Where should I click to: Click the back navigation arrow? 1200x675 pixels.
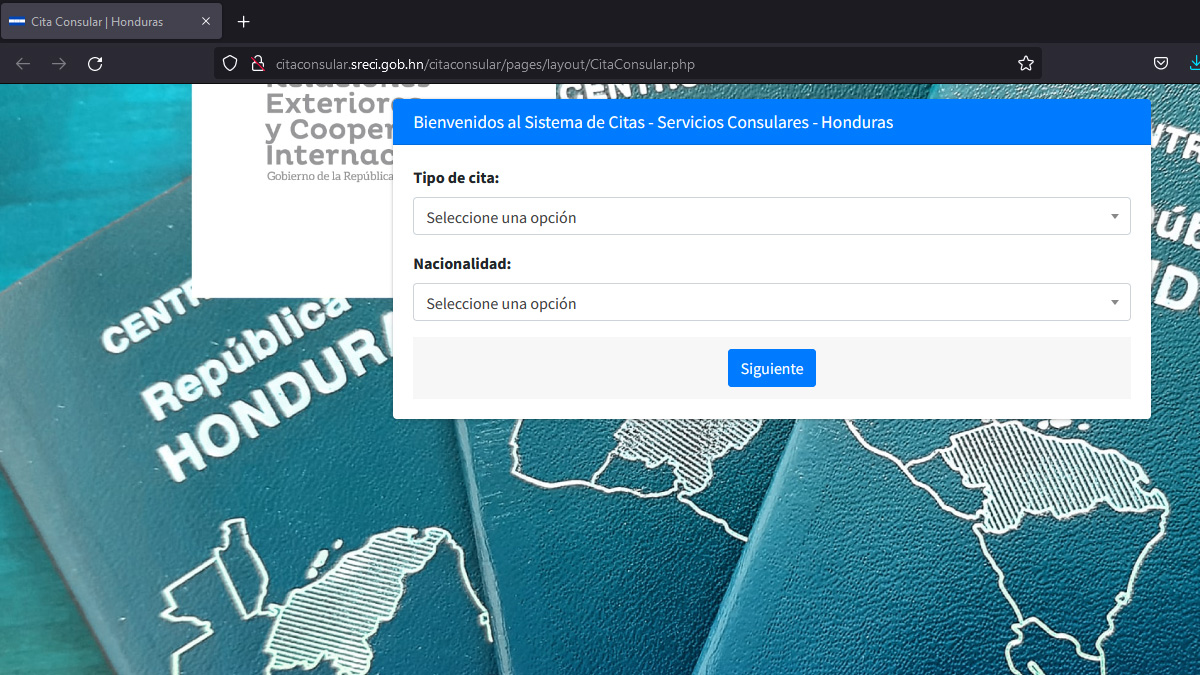click(22, 62)
